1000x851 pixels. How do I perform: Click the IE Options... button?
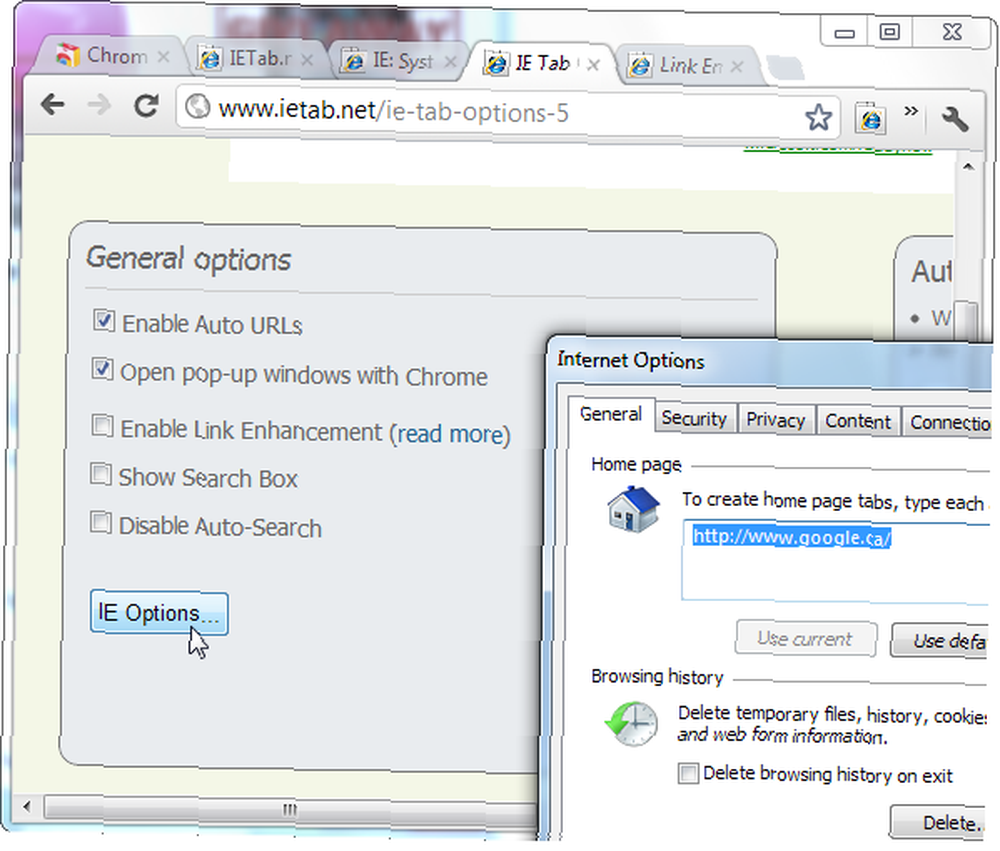(x=159, y=612)
